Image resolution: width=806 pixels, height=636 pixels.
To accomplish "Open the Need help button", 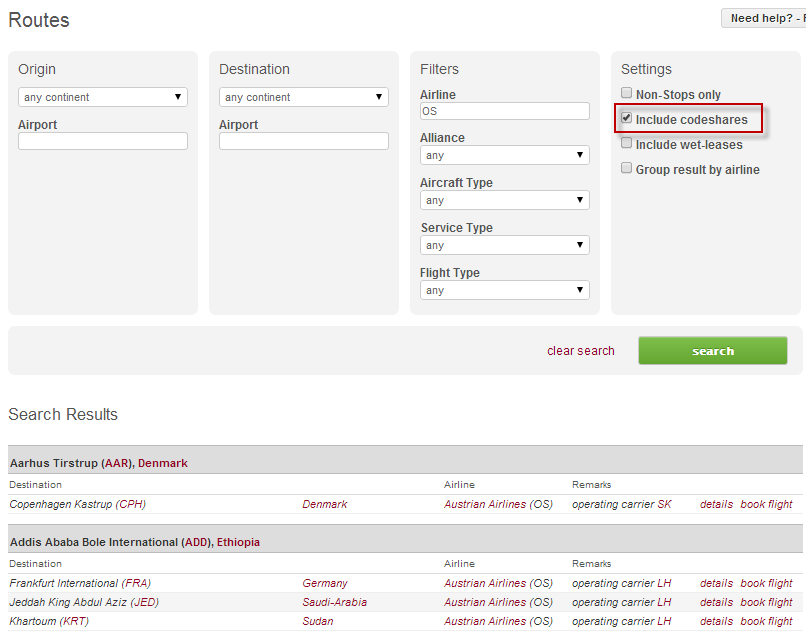I will click(x=765, y=18).
